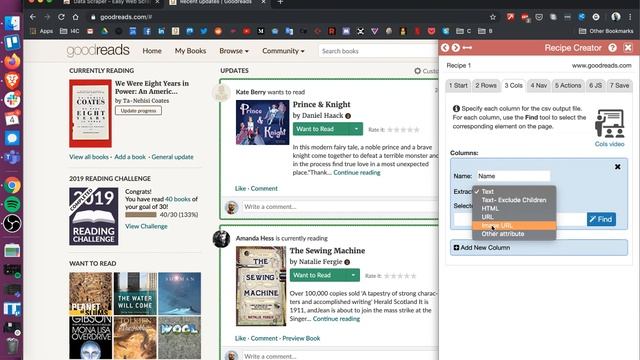The width and height of the screenshot is (640, 360).
Task: Go back with Recipe Creator left arrow
Action: coord(445,48)
